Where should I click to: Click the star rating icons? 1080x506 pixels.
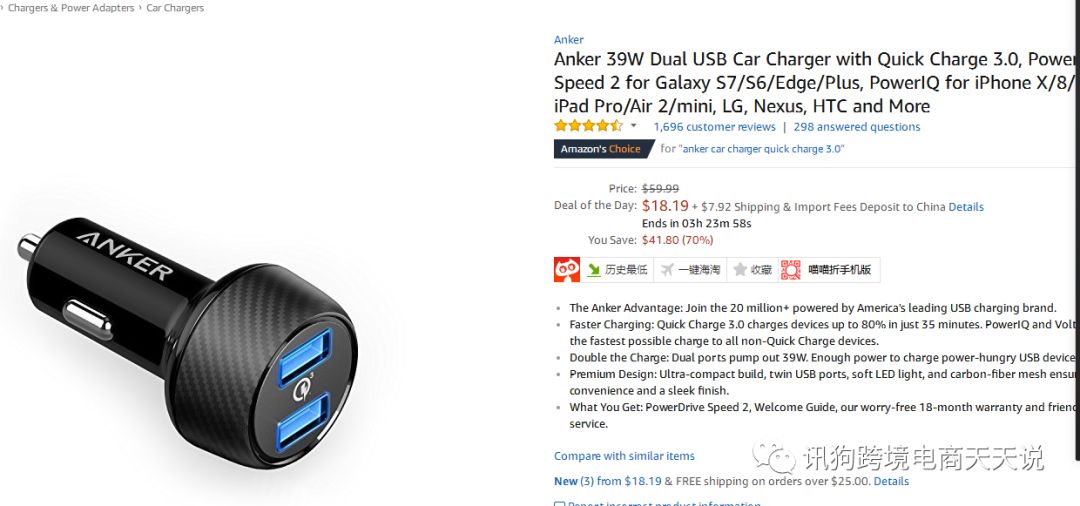tap(588, 126)
